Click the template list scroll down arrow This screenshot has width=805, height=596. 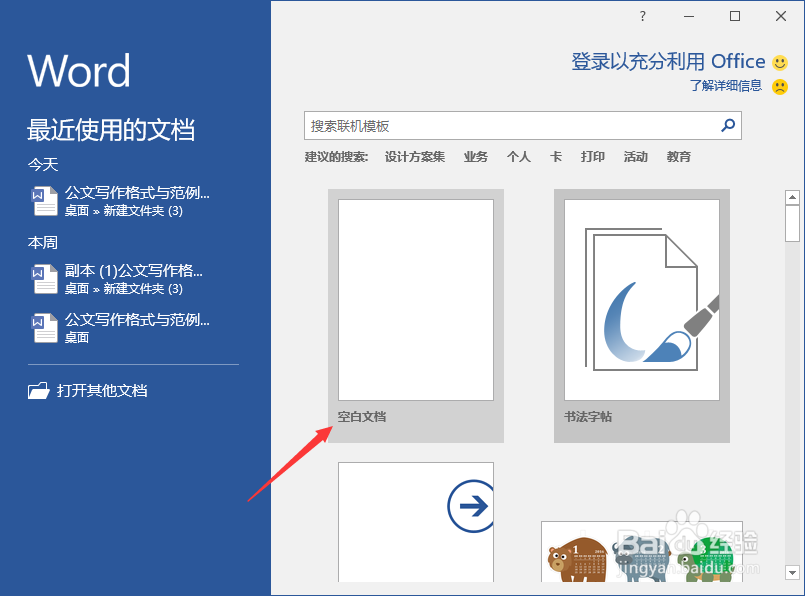click(792, 572)
